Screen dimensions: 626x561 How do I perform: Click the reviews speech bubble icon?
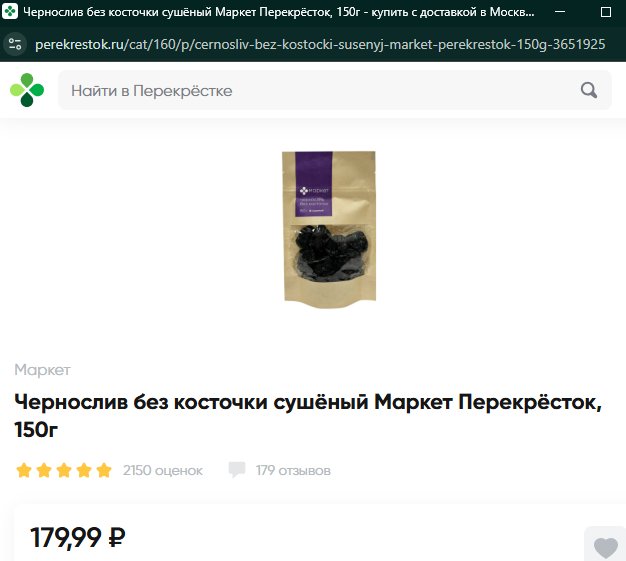coord(237,469)
